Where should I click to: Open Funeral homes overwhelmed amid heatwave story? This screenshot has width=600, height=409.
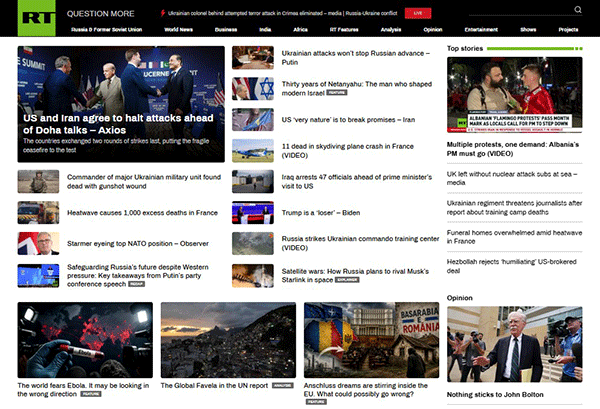pos(514,237)
